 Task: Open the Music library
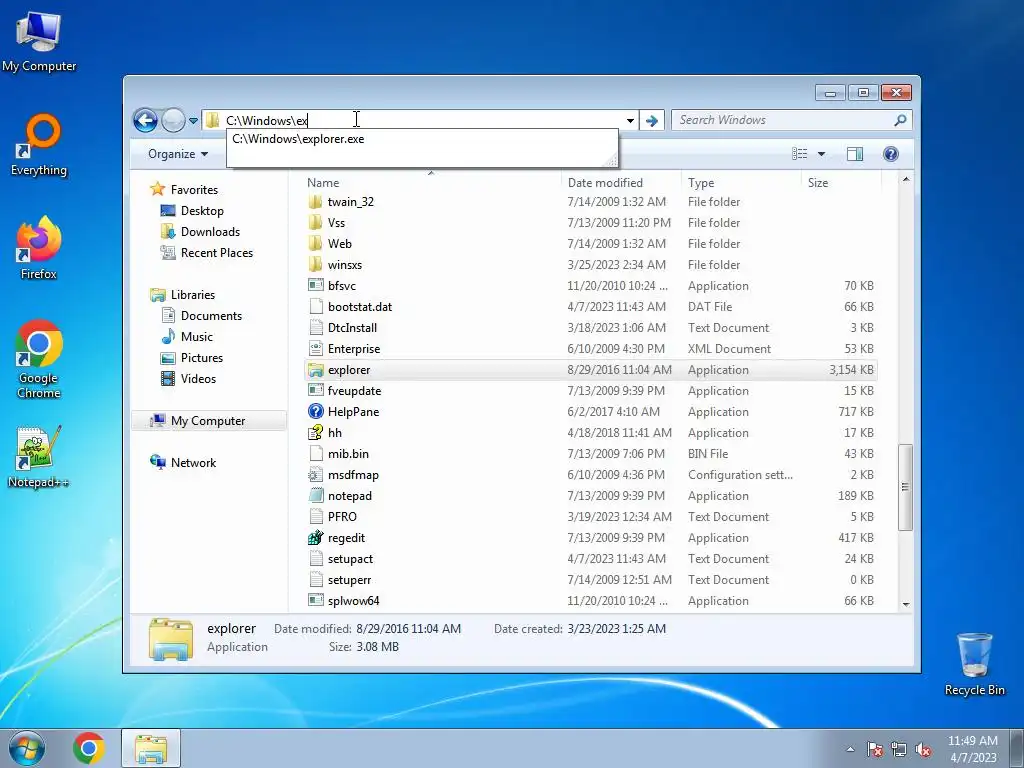coord(197,337)
